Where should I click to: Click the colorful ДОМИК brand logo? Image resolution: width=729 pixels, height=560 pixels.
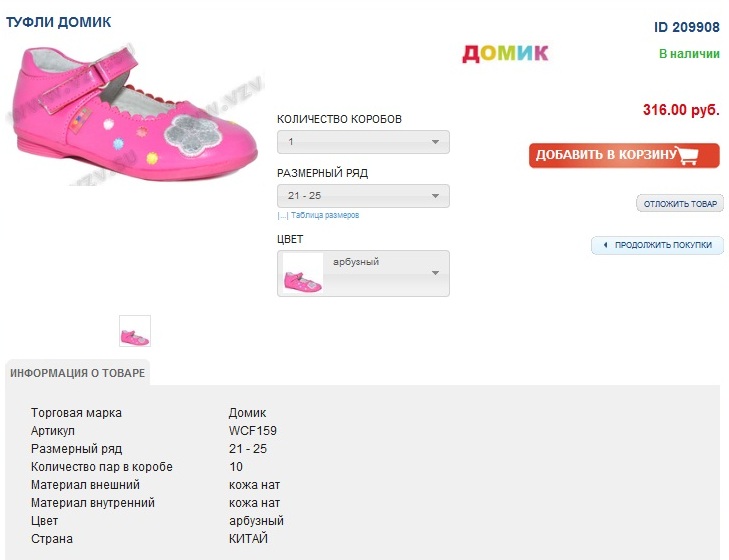click(505, 53)
